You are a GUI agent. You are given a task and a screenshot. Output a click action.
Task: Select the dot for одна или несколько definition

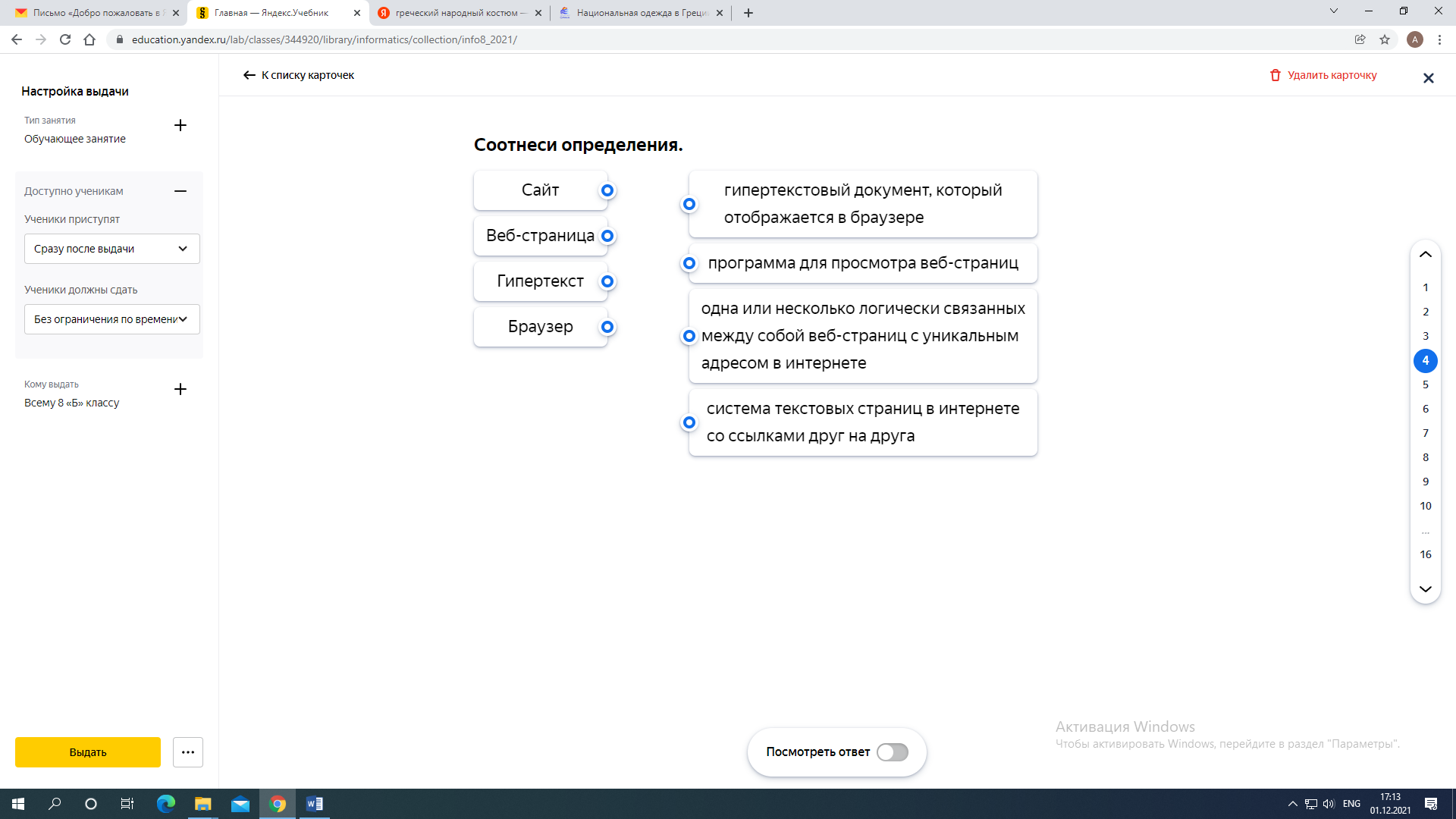(689, 336)
